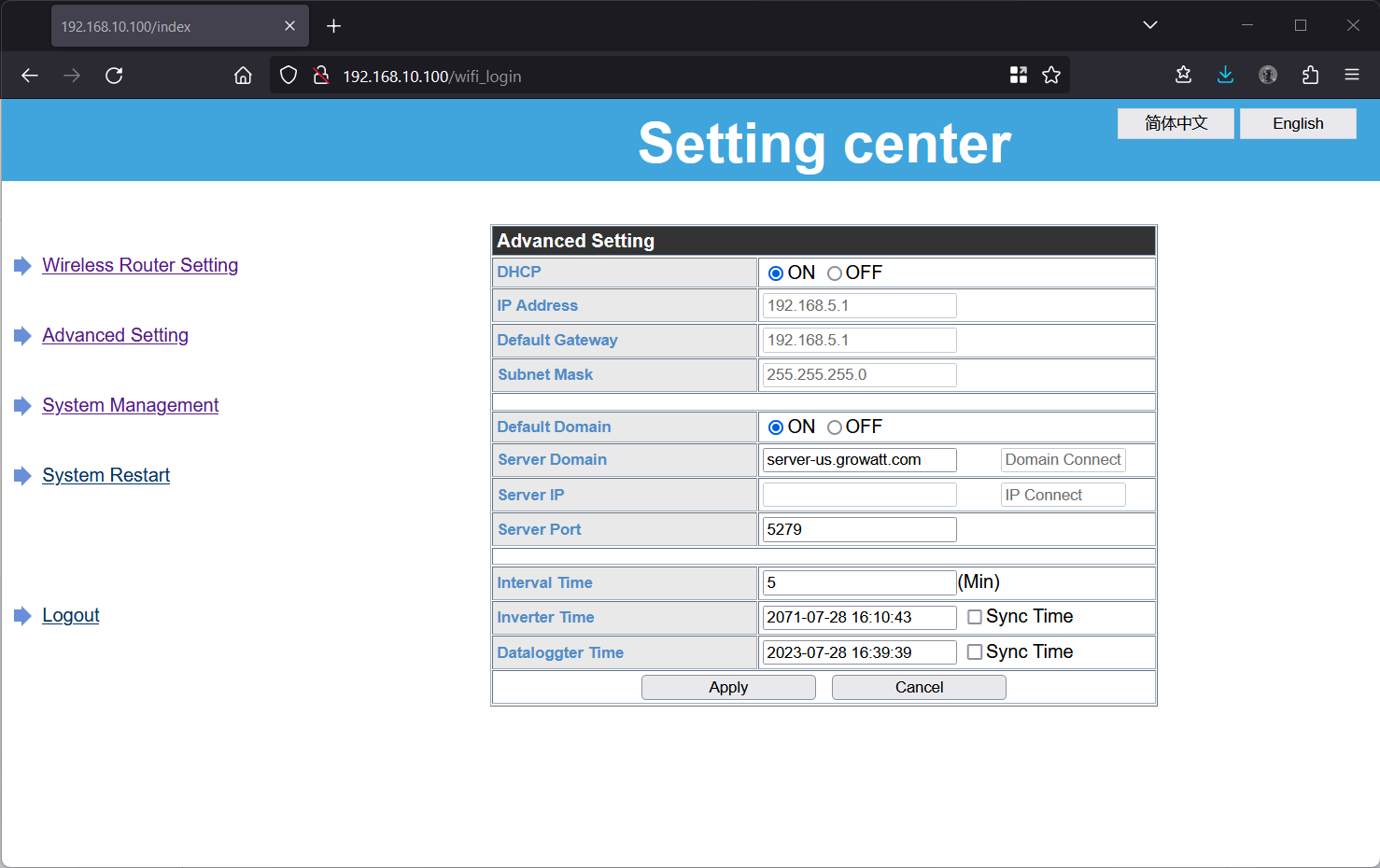Click the arrow icon beside Wireless Router Setting
1380x868 pixels.
[22, 265]
